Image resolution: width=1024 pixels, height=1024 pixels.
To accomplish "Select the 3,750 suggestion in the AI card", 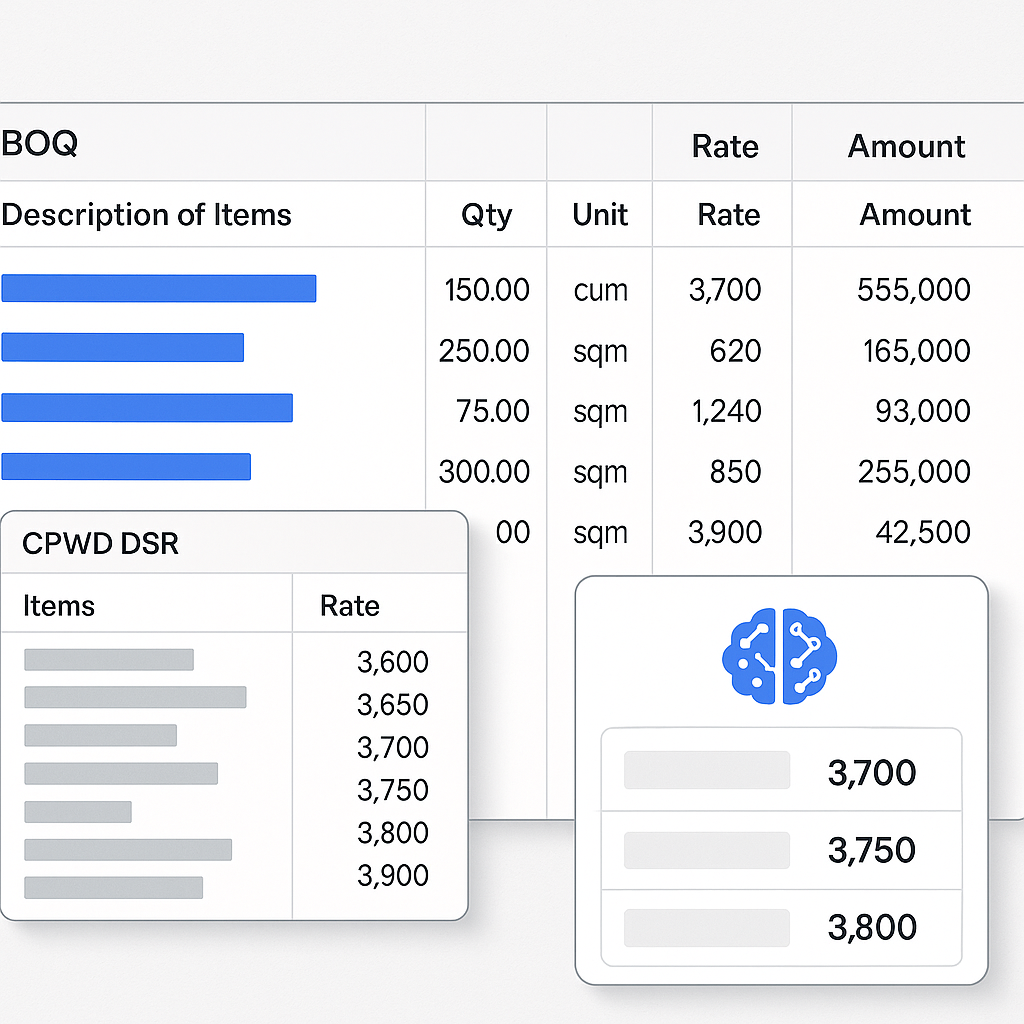I will click(x=781, y=850).
